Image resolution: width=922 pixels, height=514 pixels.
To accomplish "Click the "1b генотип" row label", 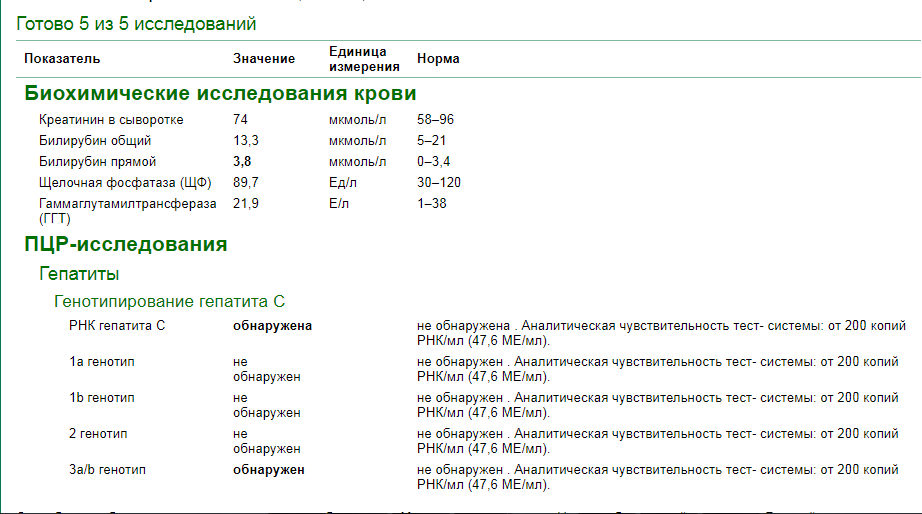I will (x=101, y=398).
